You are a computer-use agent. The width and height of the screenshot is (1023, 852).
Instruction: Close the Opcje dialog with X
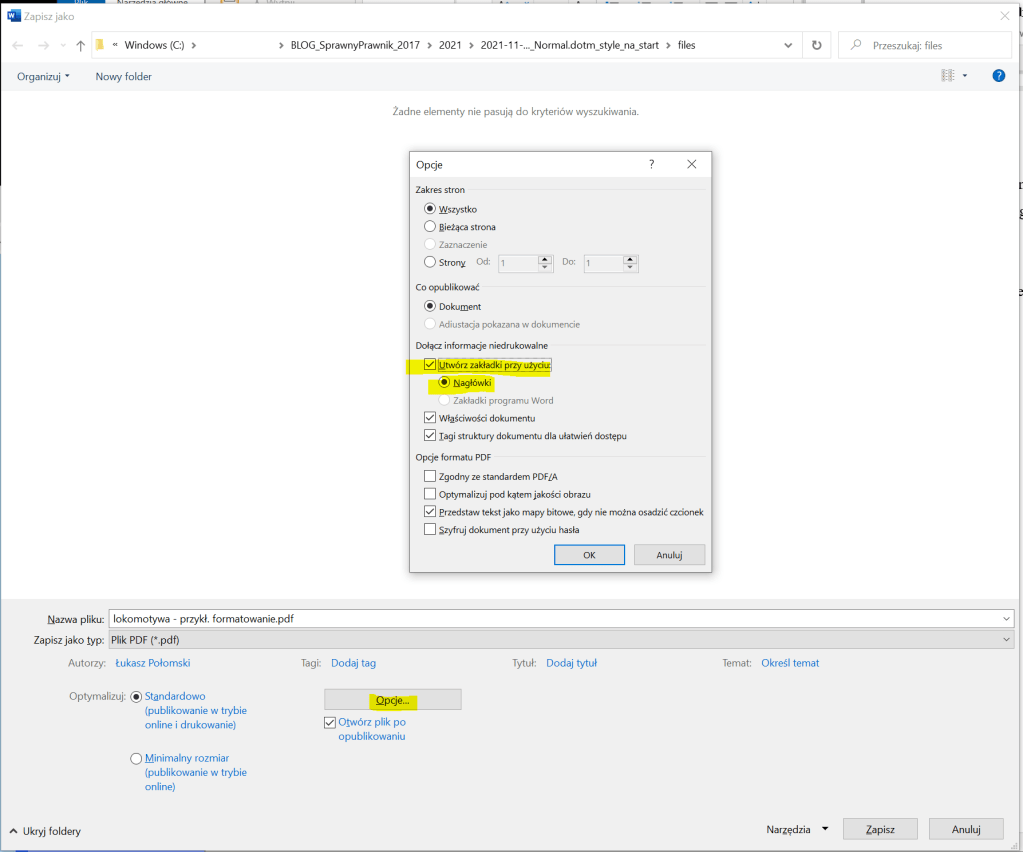pos(691,165)
